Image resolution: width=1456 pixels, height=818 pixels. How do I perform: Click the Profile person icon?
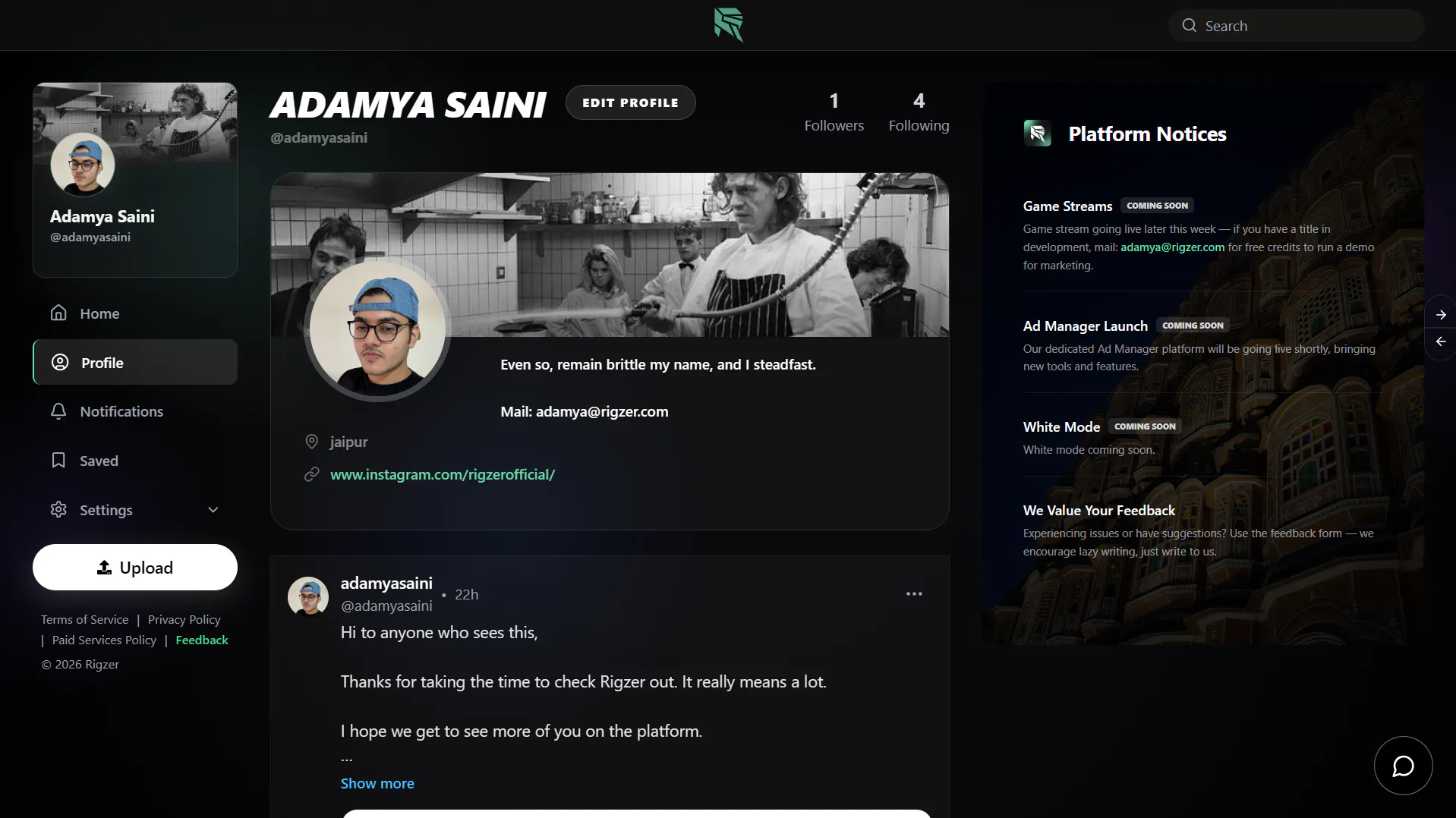pyautogui.click(x=60, y=362)
